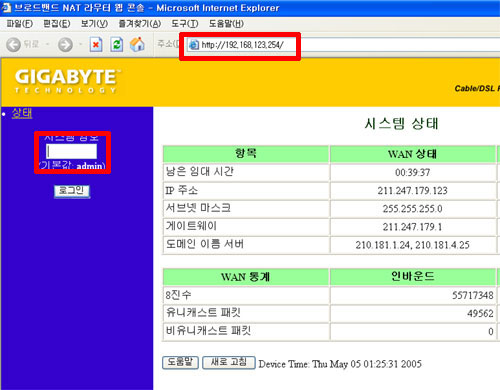Open the Home page icon
The height and width of the screenshot is (390, 500).
[137, 45]
